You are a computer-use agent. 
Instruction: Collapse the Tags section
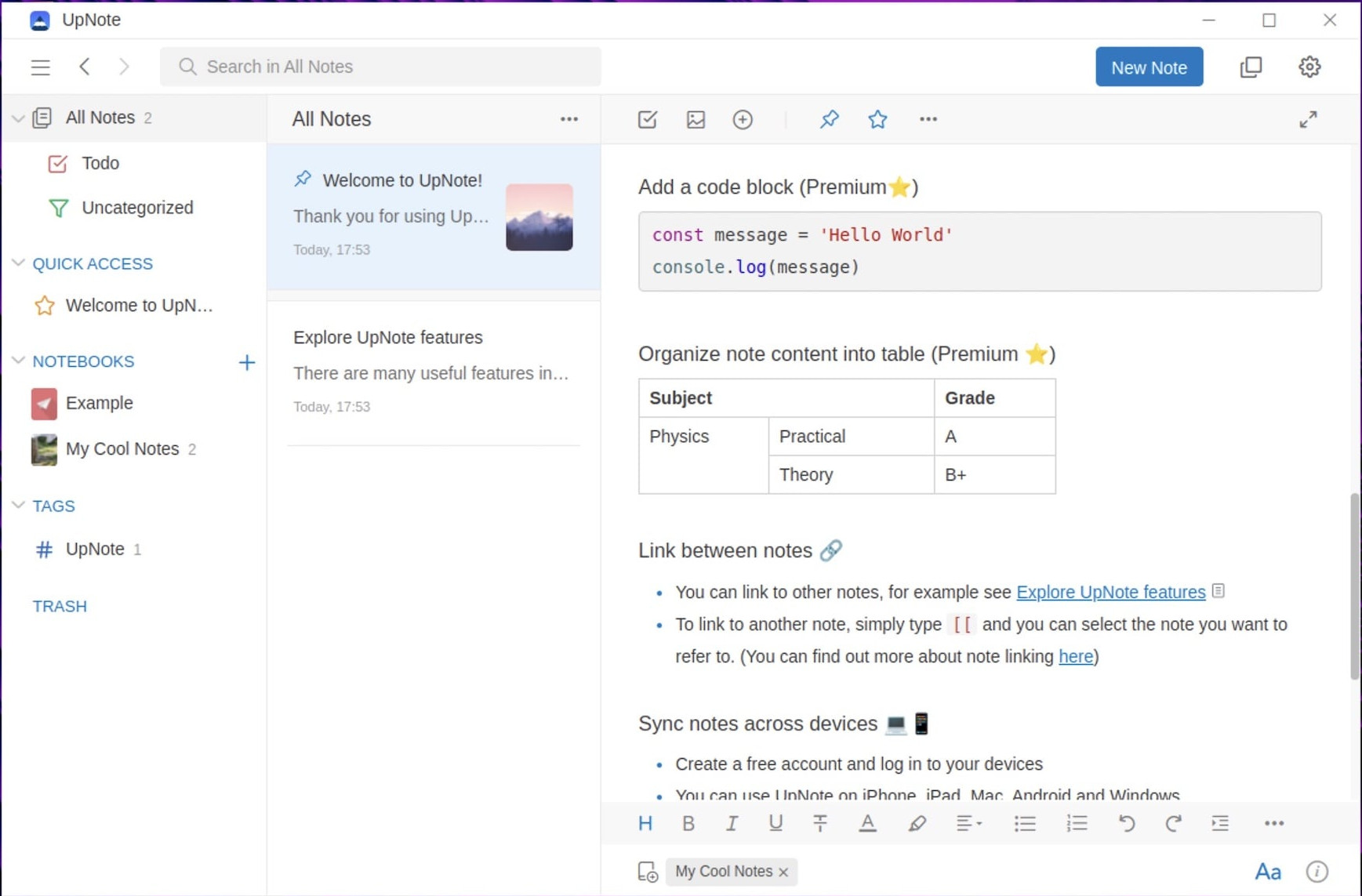[18, 506]
